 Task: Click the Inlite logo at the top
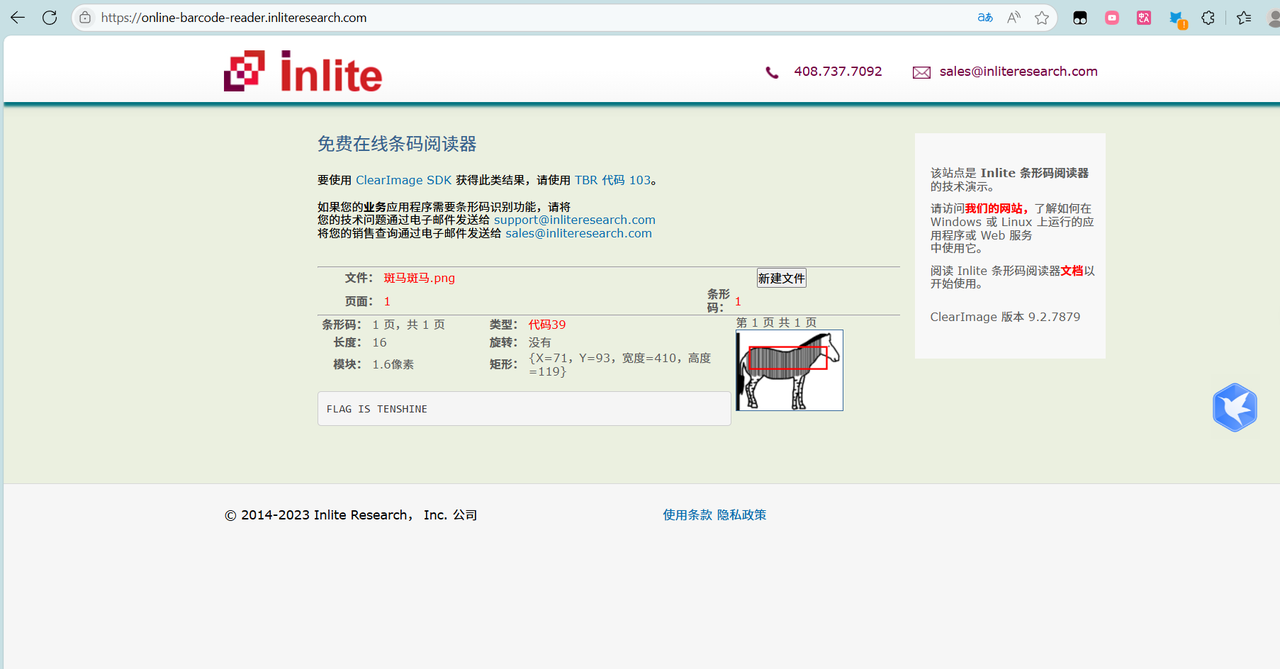[x=302, y=70]
